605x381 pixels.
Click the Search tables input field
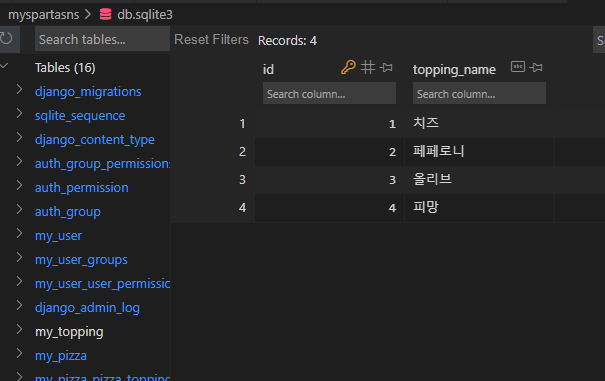(x=102, y=39)
